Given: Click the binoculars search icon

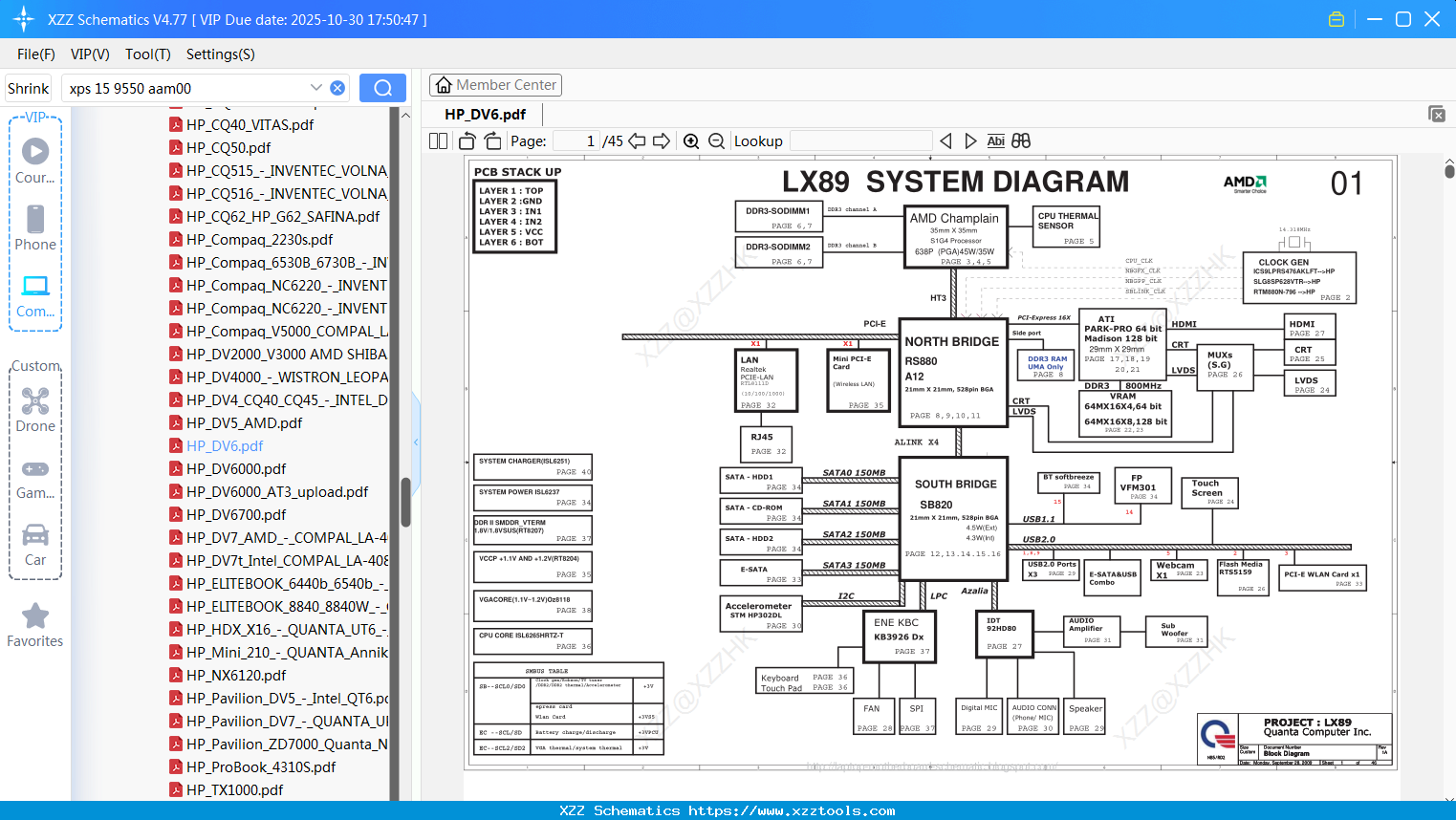Looking at the screenshot, I should click(1021, 140).
